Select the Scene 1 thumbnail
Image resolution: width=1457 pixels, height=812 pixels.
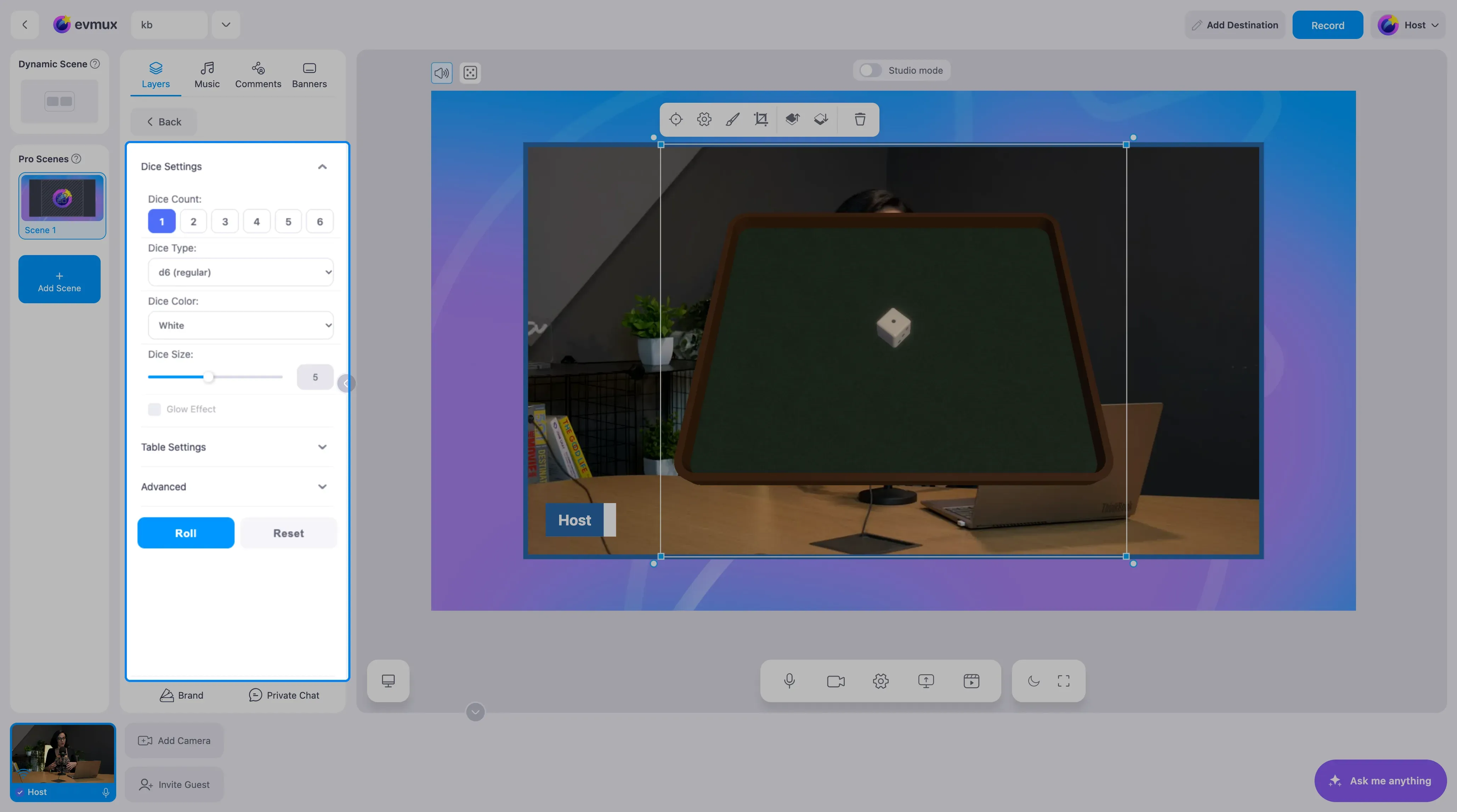62,205
